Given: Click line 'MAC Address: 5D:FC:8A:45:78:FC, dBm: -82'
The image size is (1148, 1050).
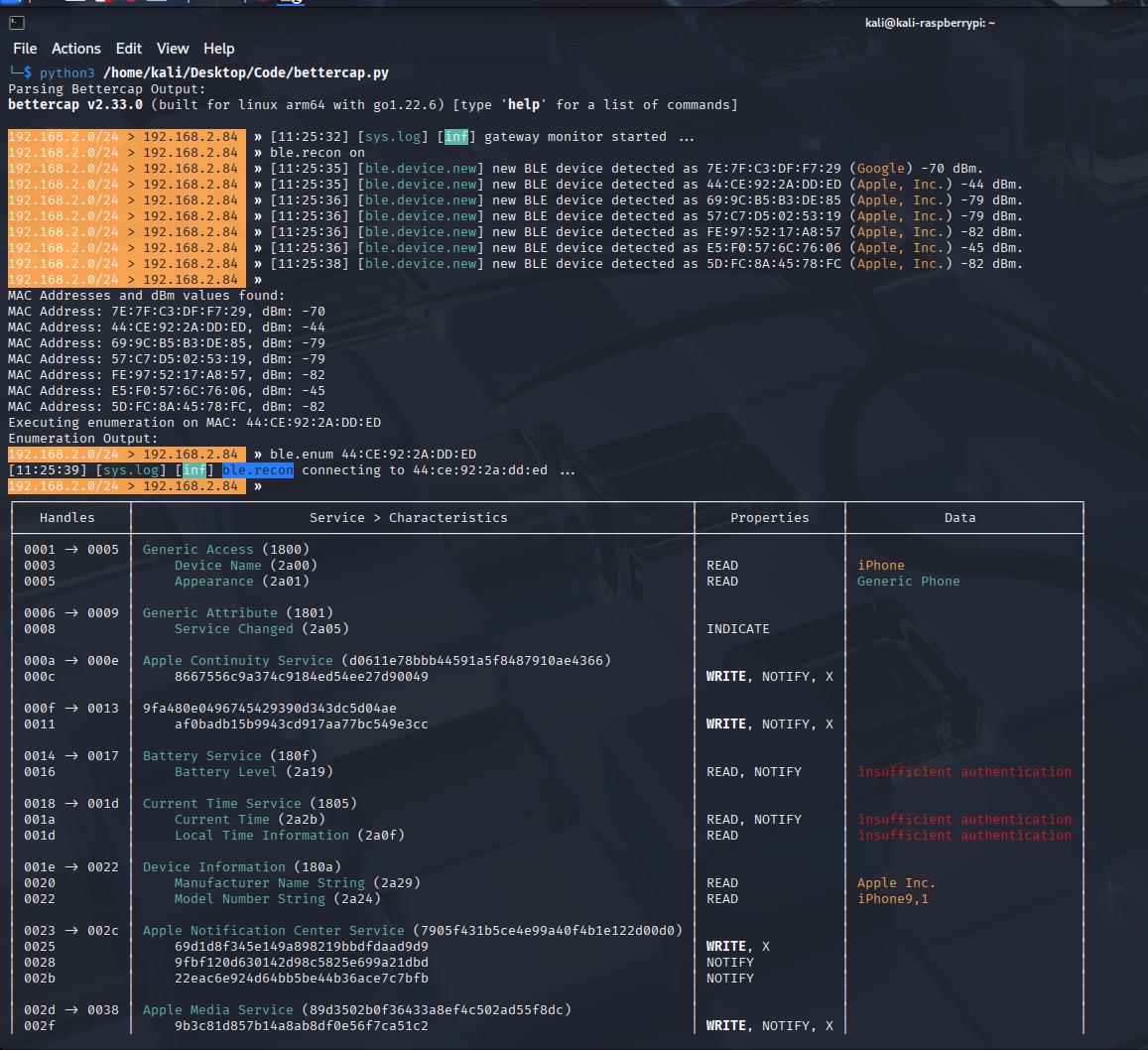Looking at the screenshot, I should pos(167,406).
